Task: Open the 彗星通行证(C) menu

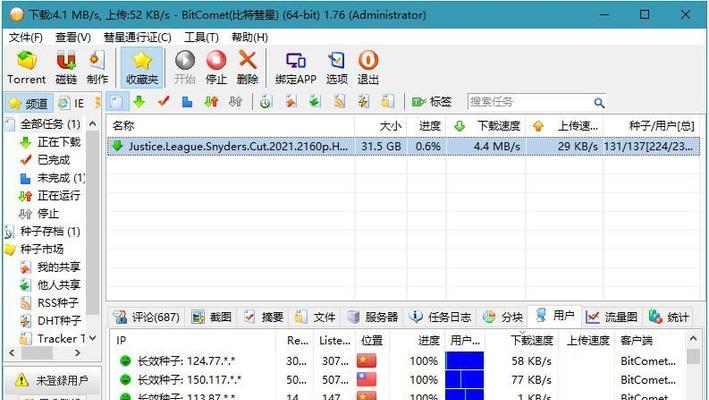Action: (137, 37)
